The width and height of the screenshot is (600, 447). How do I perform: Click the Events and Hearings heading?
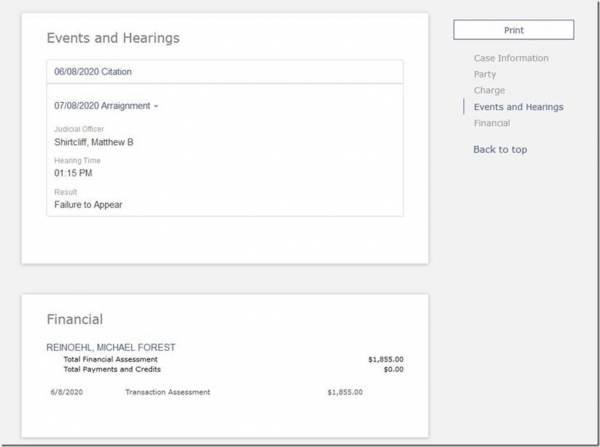click(113, 38)
